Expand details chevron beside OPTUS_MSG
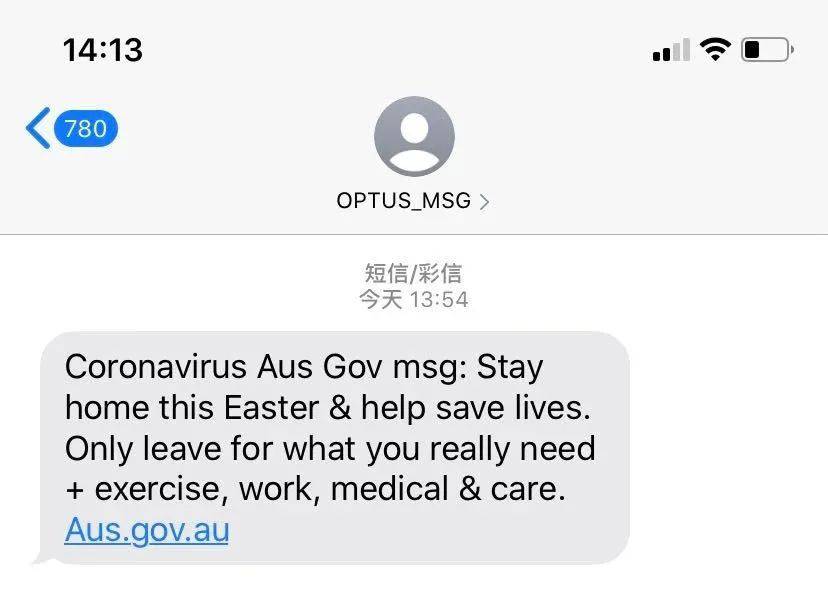 point(484,202)
